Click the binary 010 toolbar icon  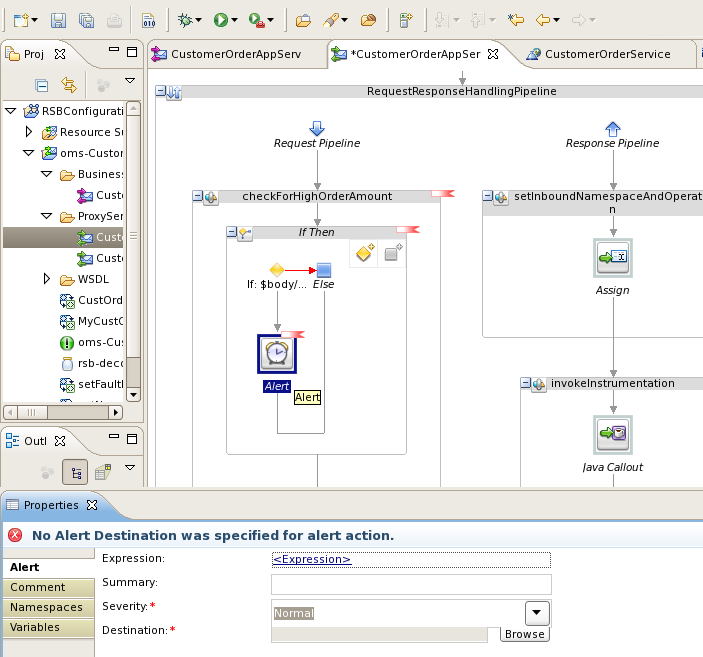(x=148, y=20)
